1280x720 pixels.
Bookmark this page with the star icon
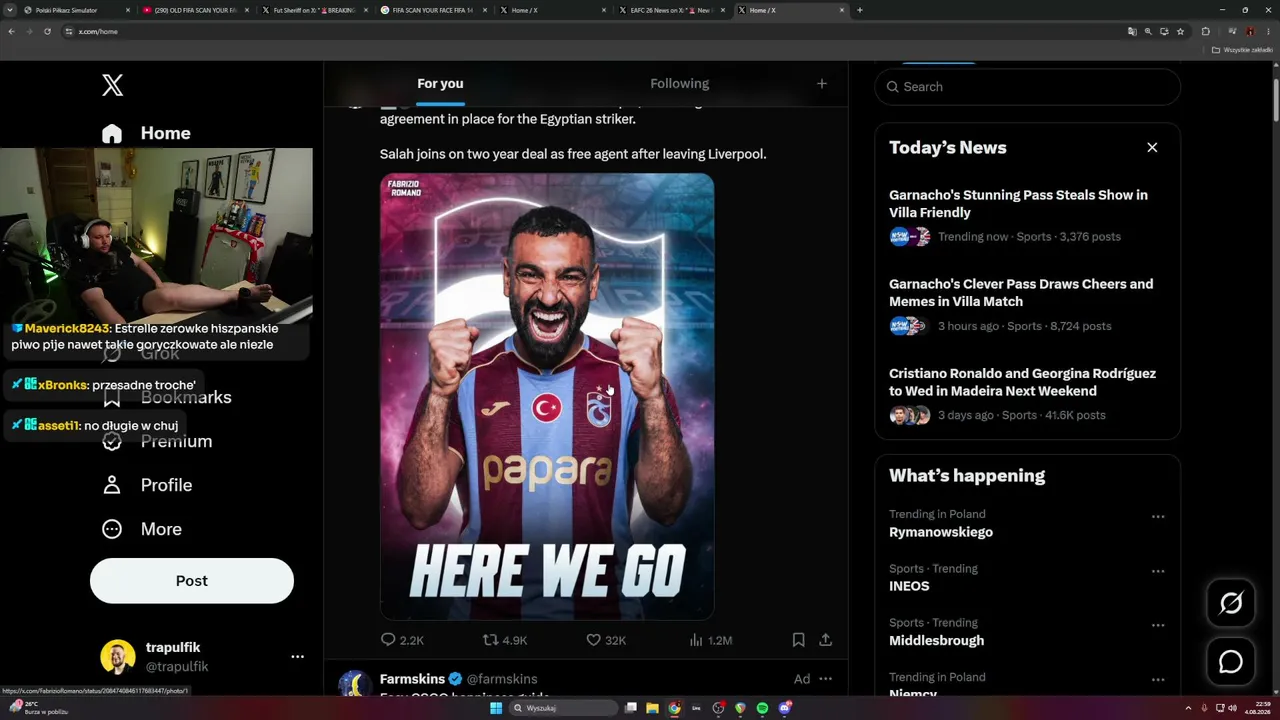[1181, 31]
